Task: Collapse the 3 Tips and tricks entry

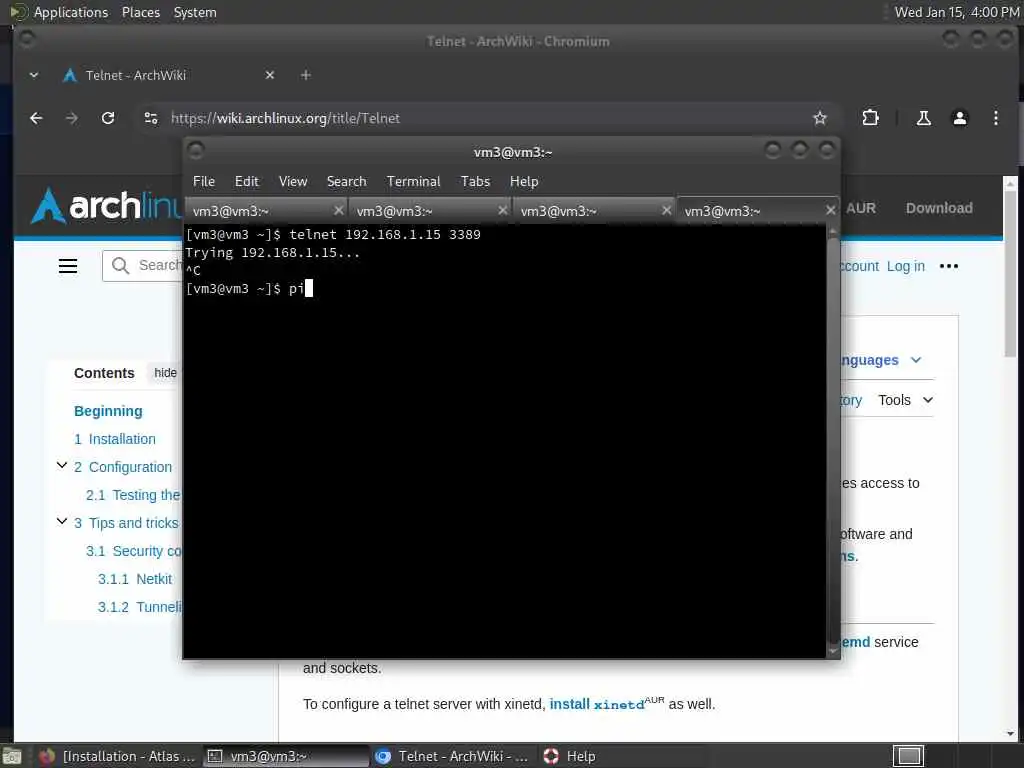Action: [x=62, y=521]
